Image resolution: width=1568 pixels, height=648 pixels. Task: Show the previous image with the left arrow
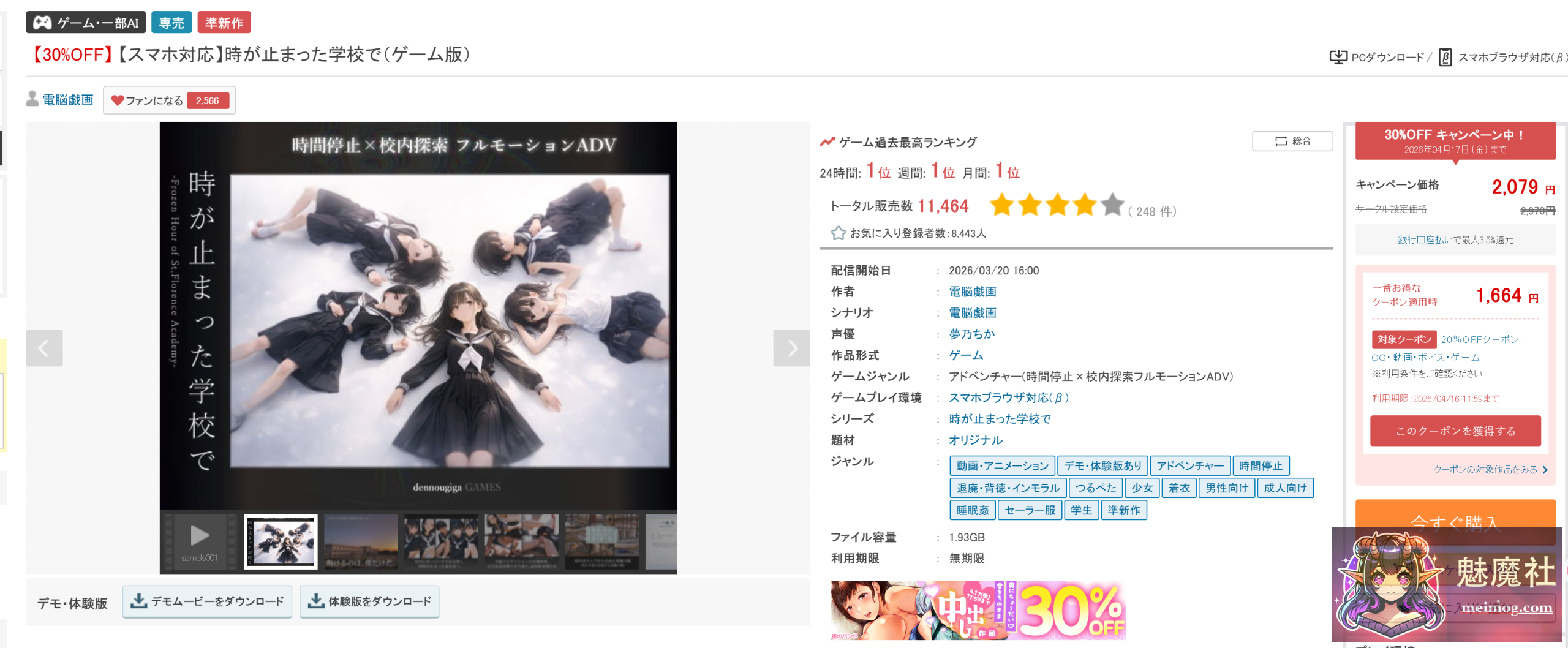[44, 348]
